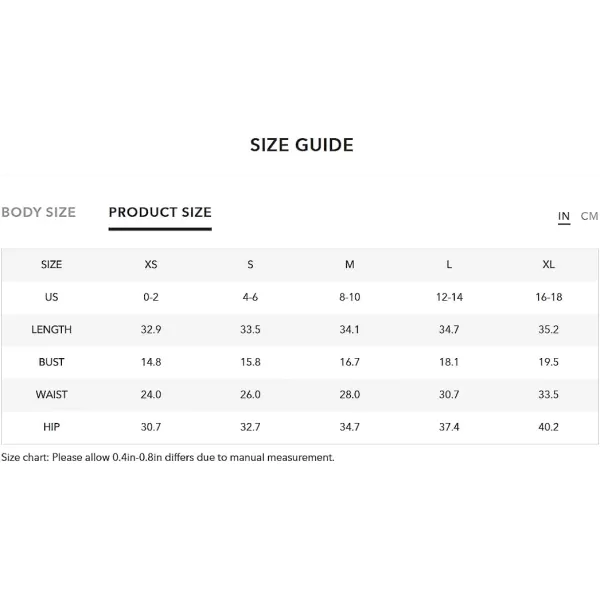The image size is (600, 600).
Task: Toggle units to CM
Action: coord(589,216)
